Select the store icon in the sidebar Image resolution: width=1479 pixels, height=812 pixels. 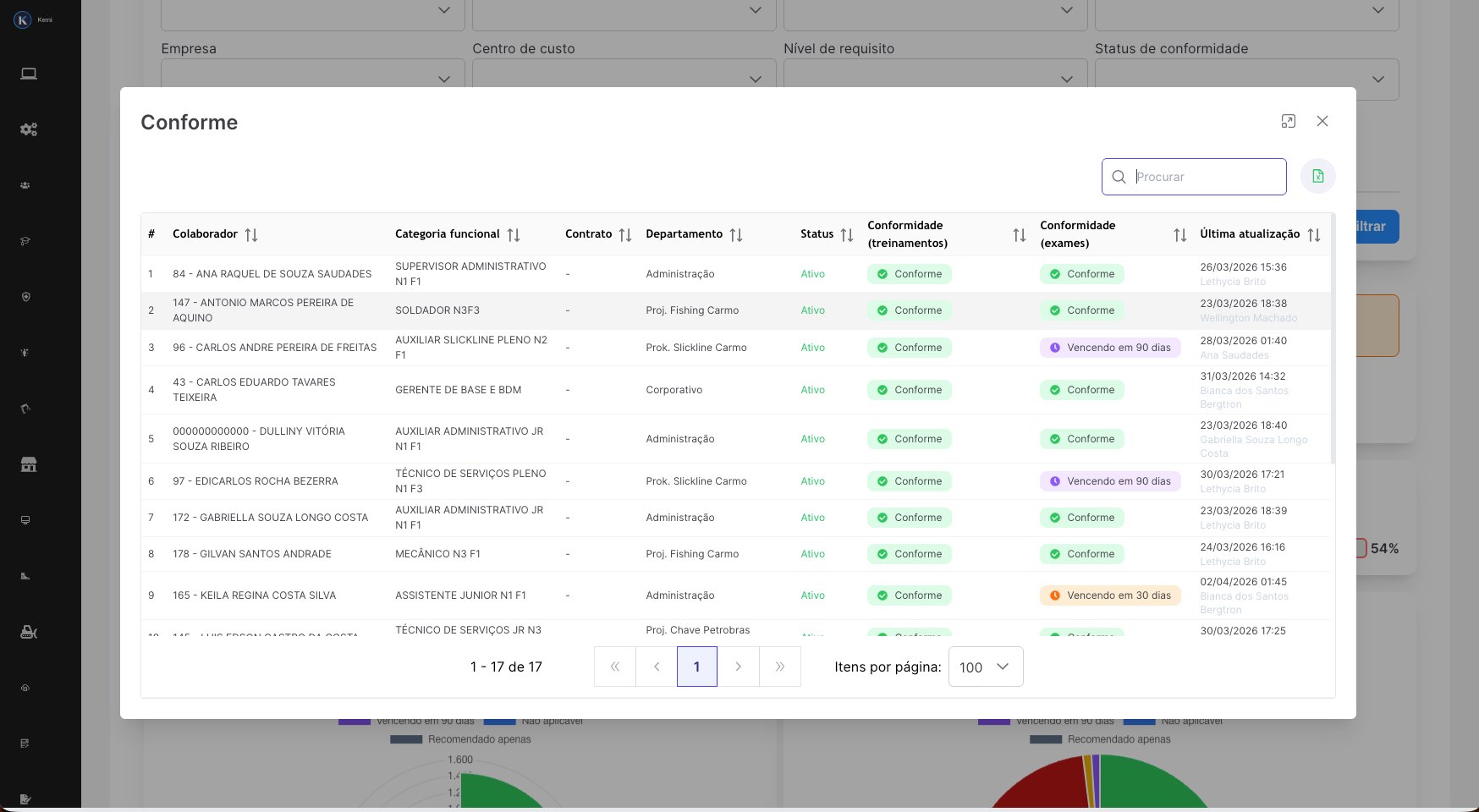(29, 464)
